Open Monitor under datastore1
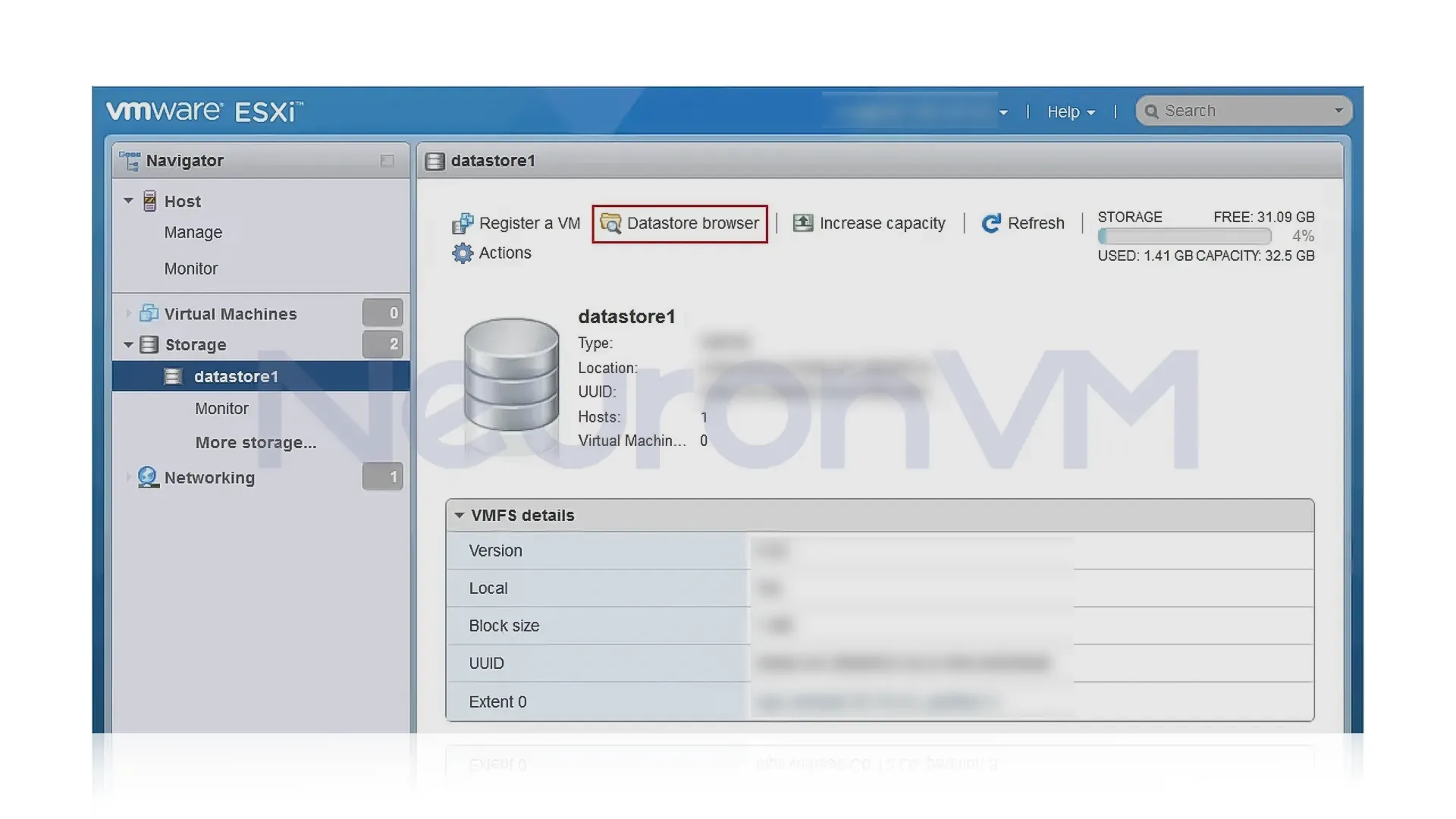The image size is (1456, 819). coord(221,409)
